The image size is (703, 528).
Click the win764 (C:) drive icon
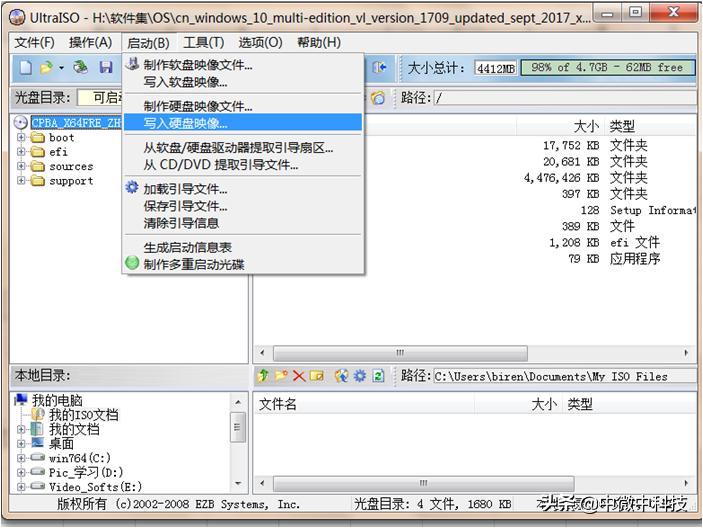38,458
